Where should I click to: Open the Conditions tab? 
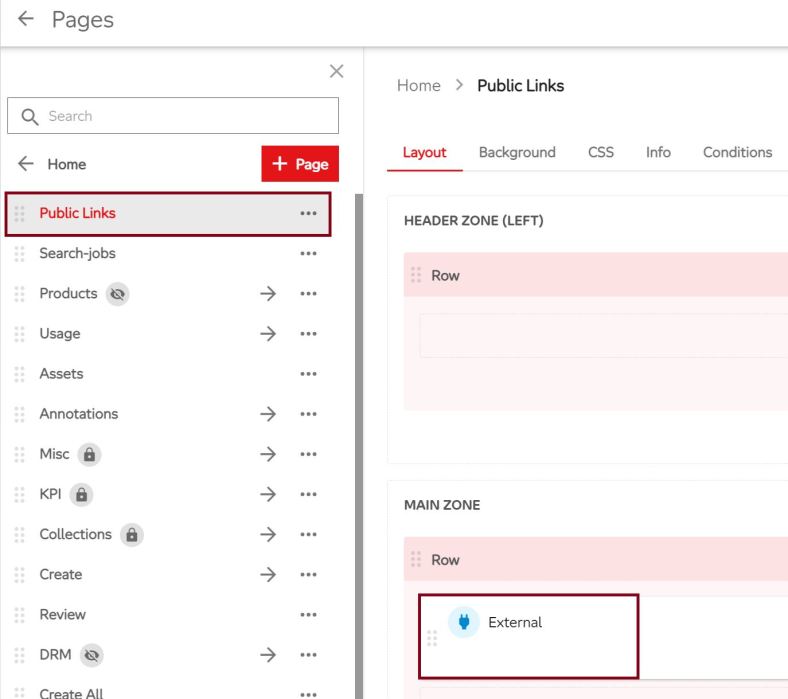point(737,152)
